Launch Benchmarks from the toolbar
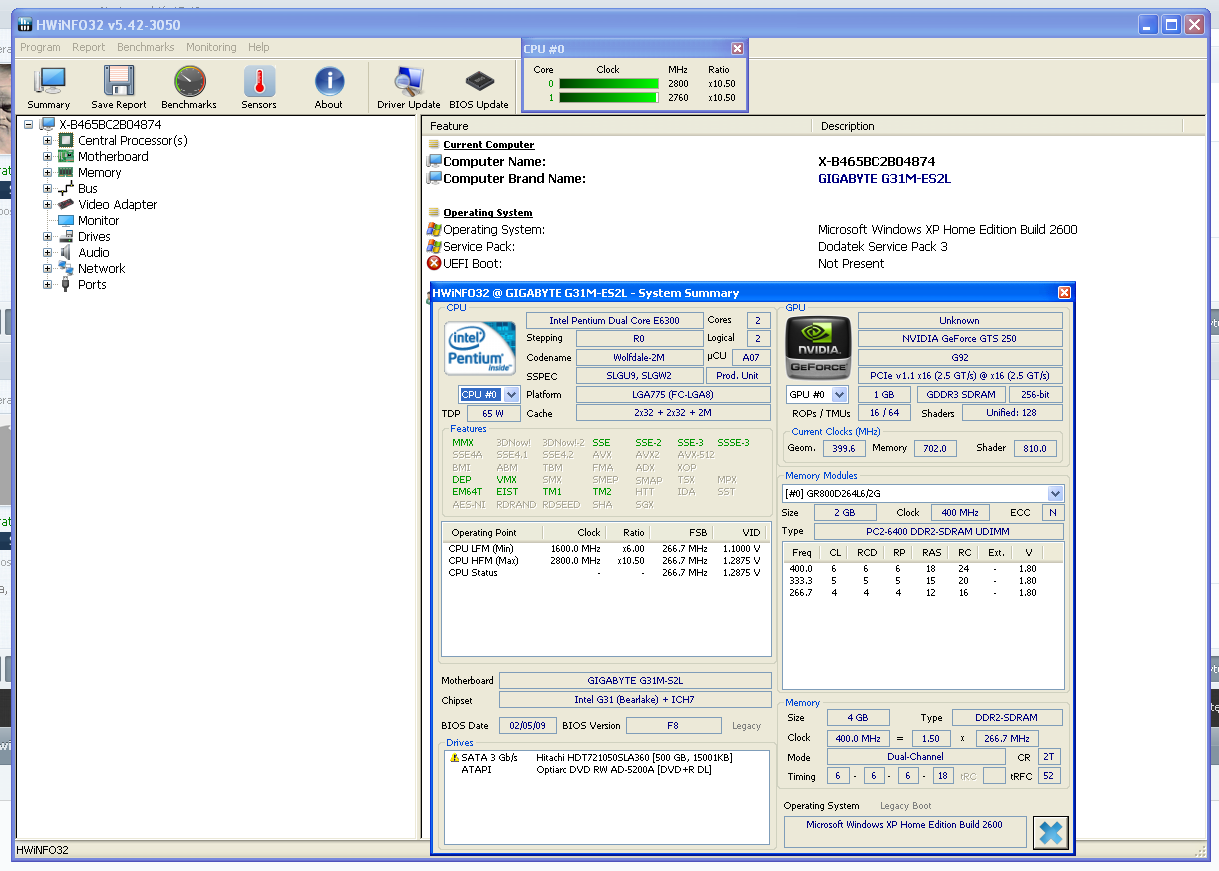 click(x=189, y=82)
